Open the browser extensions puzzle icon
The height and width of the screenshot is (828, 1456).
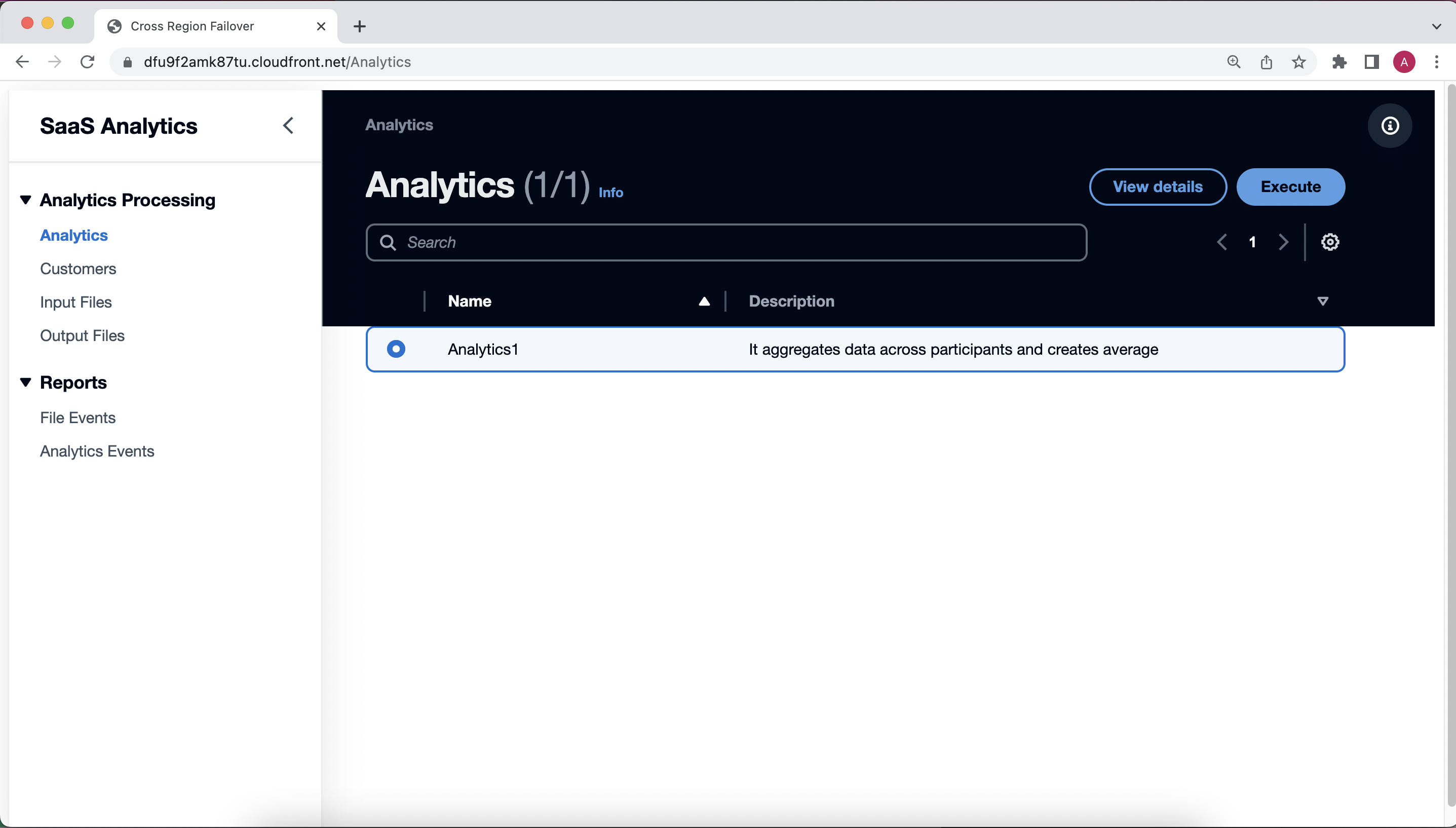coord(1339,62)
